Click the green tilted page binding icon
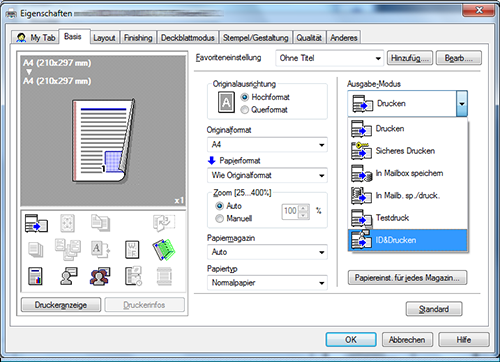Image resolution: width=500 pixels, height=362 pixels. tap(164, 249)
